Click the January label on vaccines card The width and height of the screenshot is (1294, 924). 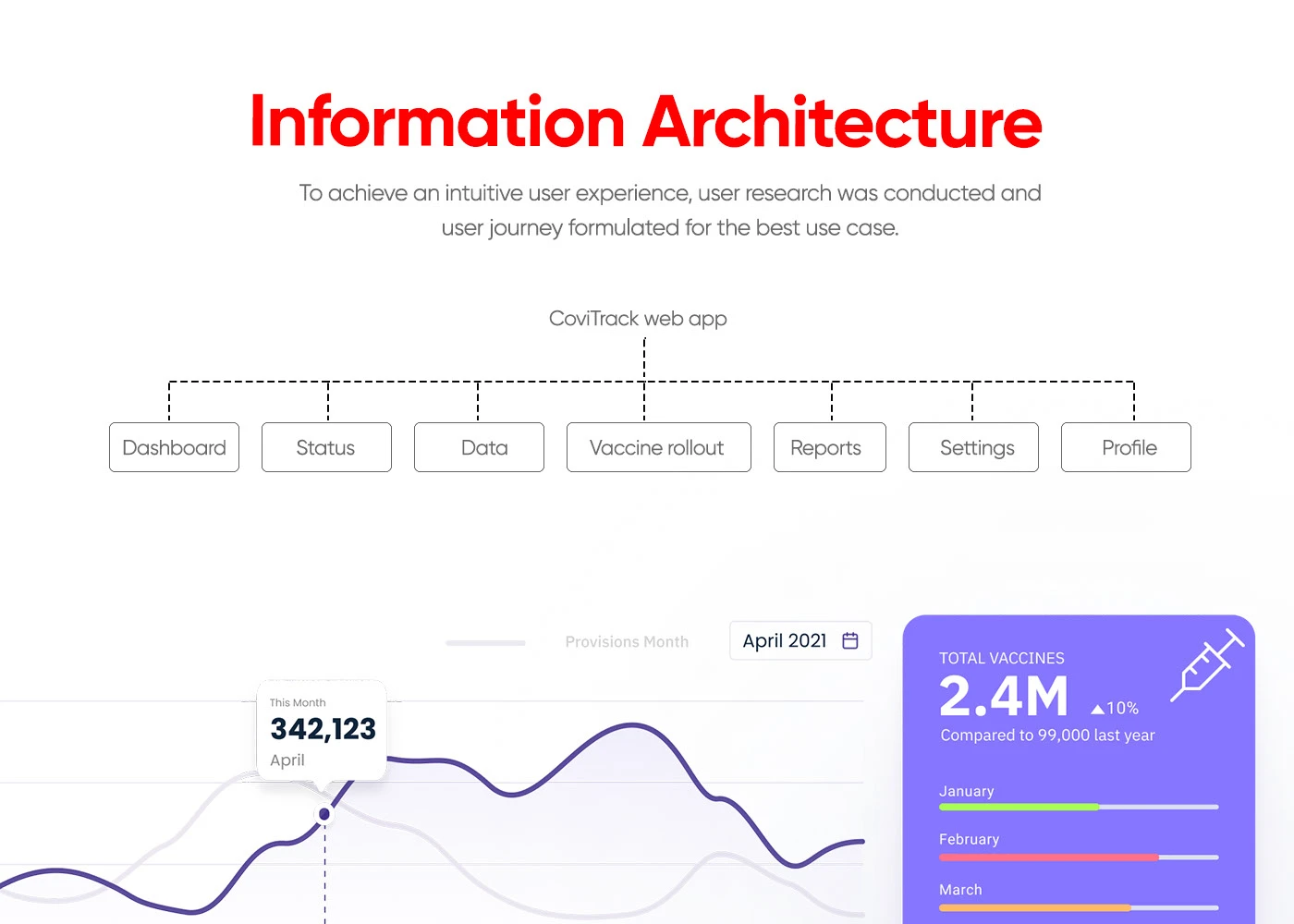click(x=967, y=791)
